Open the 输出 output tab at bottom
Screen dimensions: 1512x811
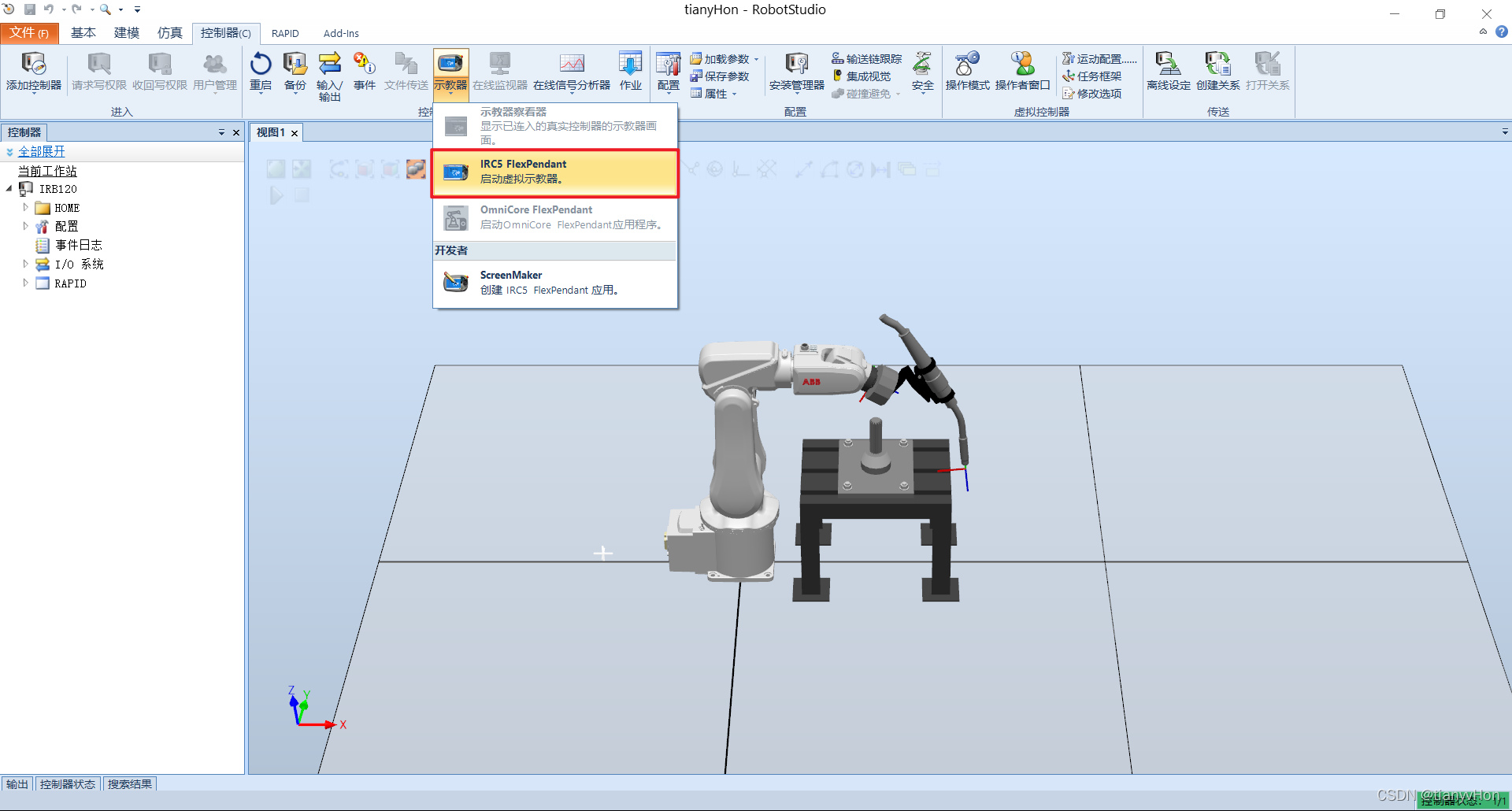(x=17, y=784)
